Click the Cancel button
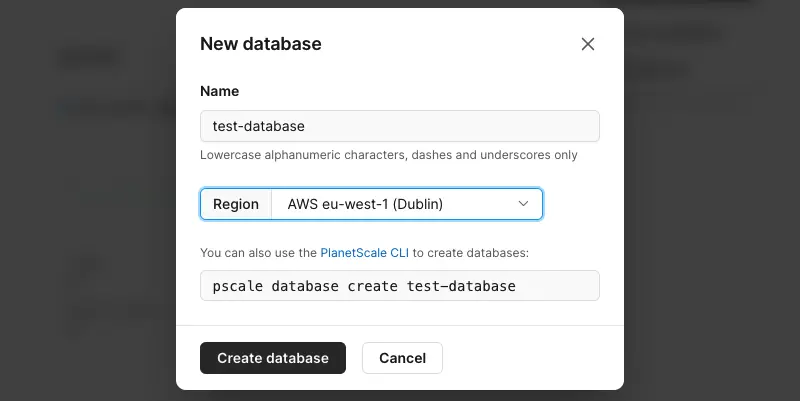 [402, 358]
